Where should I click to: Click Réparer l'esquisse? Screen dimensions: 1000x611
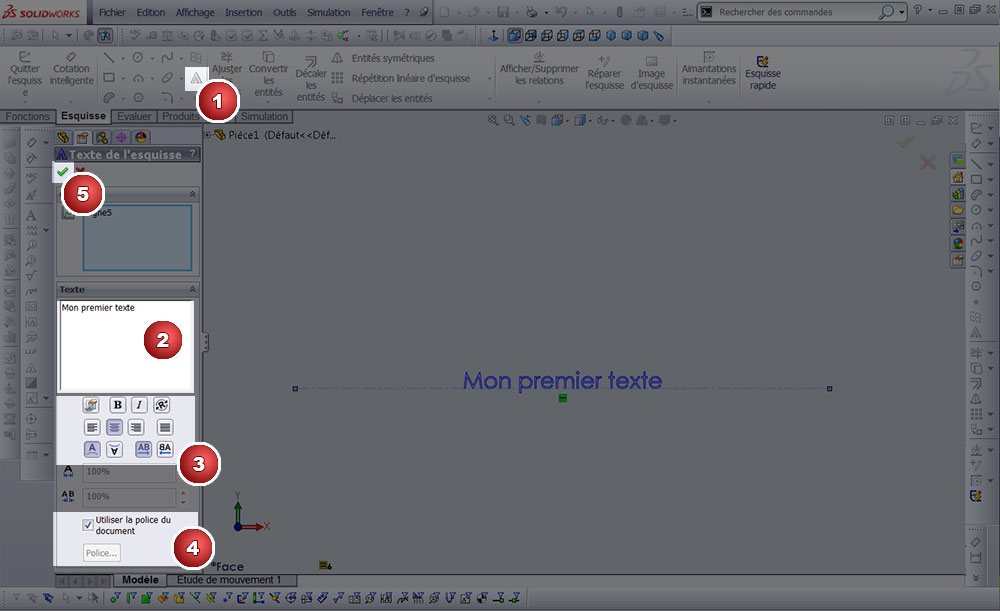[x=604, y=74]
